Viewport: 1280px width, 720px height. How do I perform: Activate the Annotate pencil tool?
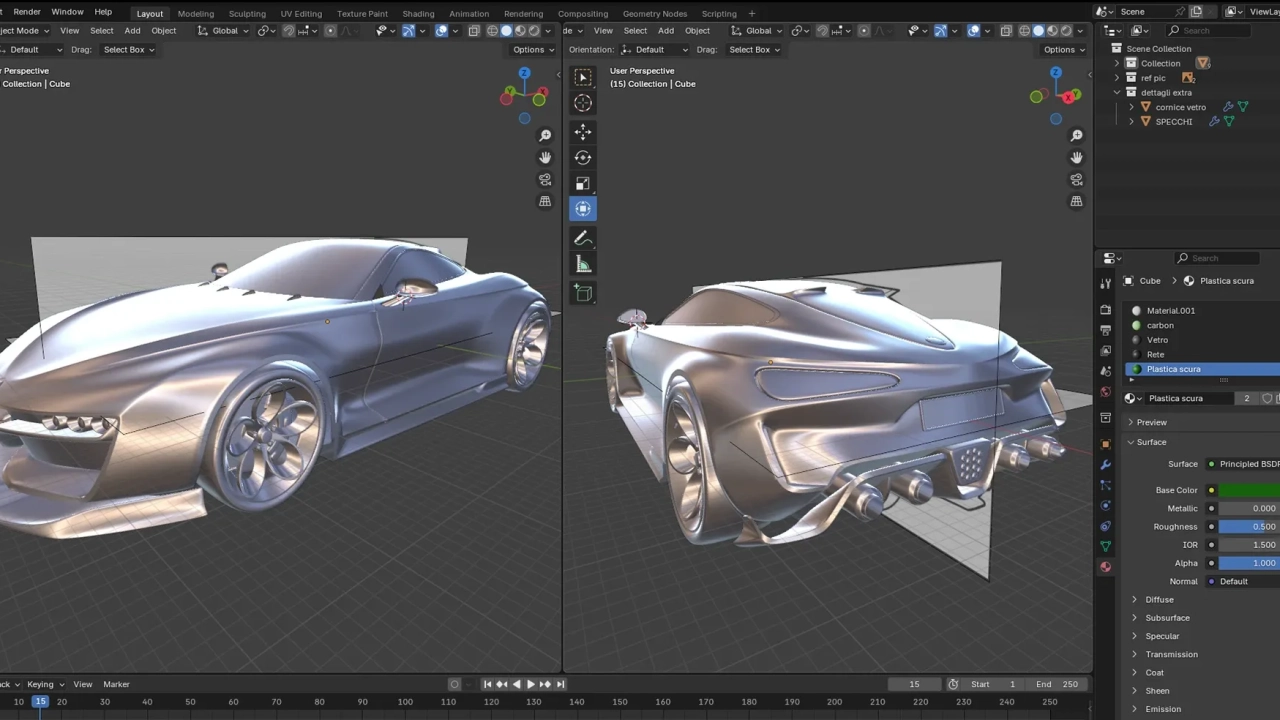(x=583, y=239)
